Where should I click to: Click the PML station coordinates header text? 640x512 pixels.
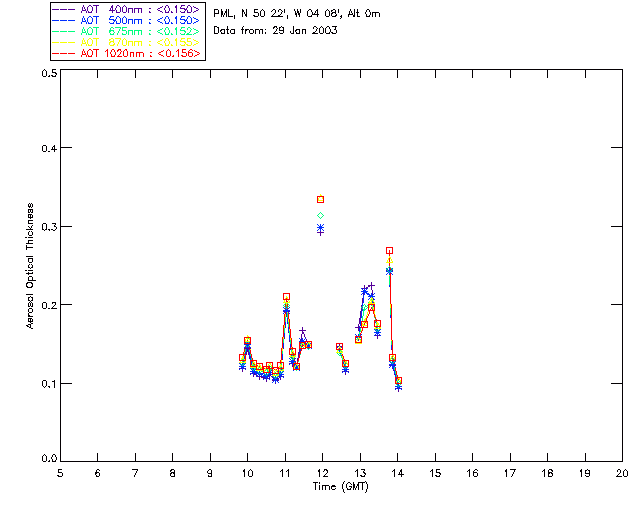click(297, 13)
